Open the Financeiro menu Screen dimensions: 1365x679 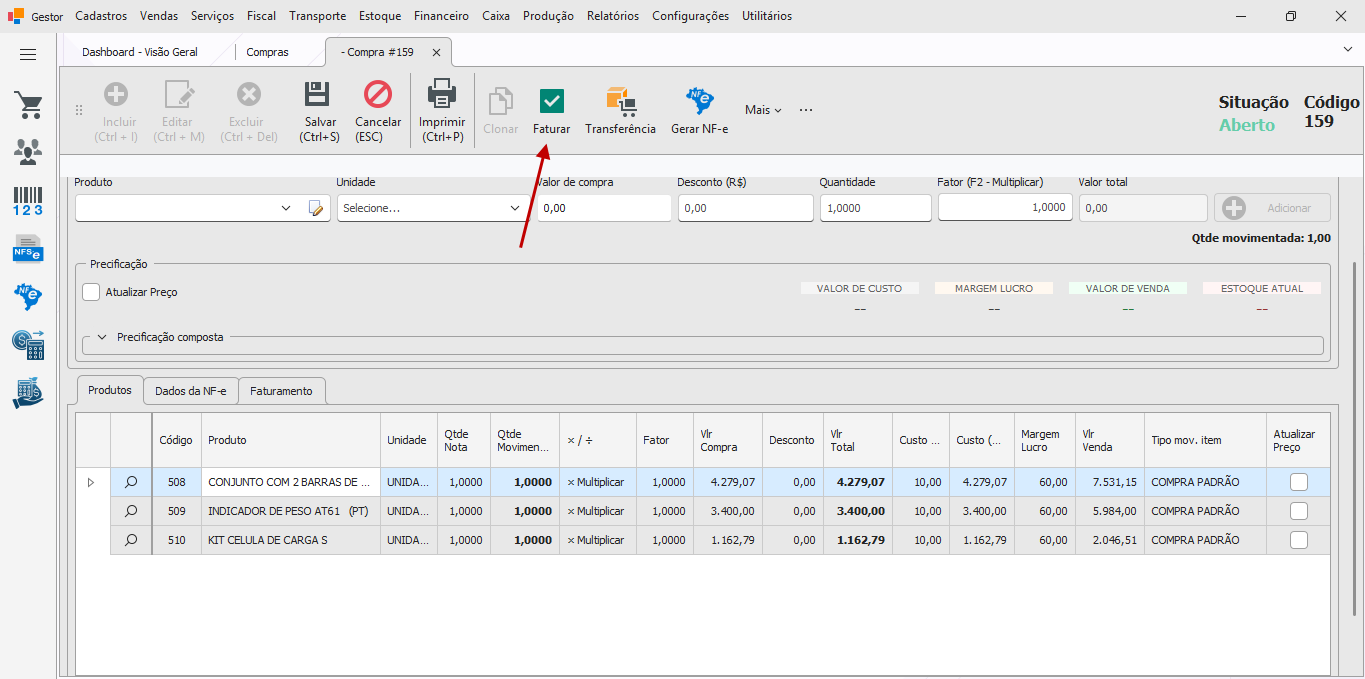tap(441, 16)
